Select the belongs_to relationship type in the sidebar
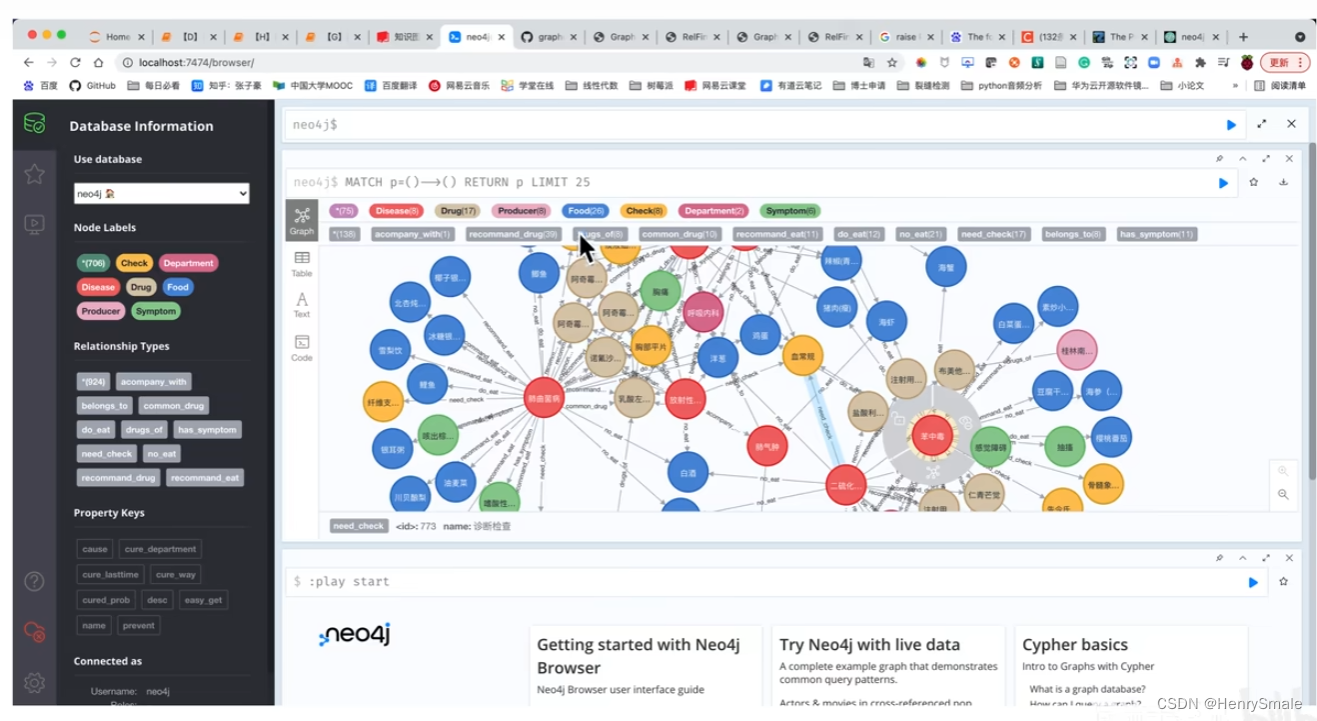The width and height of the screenshot is (1317, 721). point(105,406)
